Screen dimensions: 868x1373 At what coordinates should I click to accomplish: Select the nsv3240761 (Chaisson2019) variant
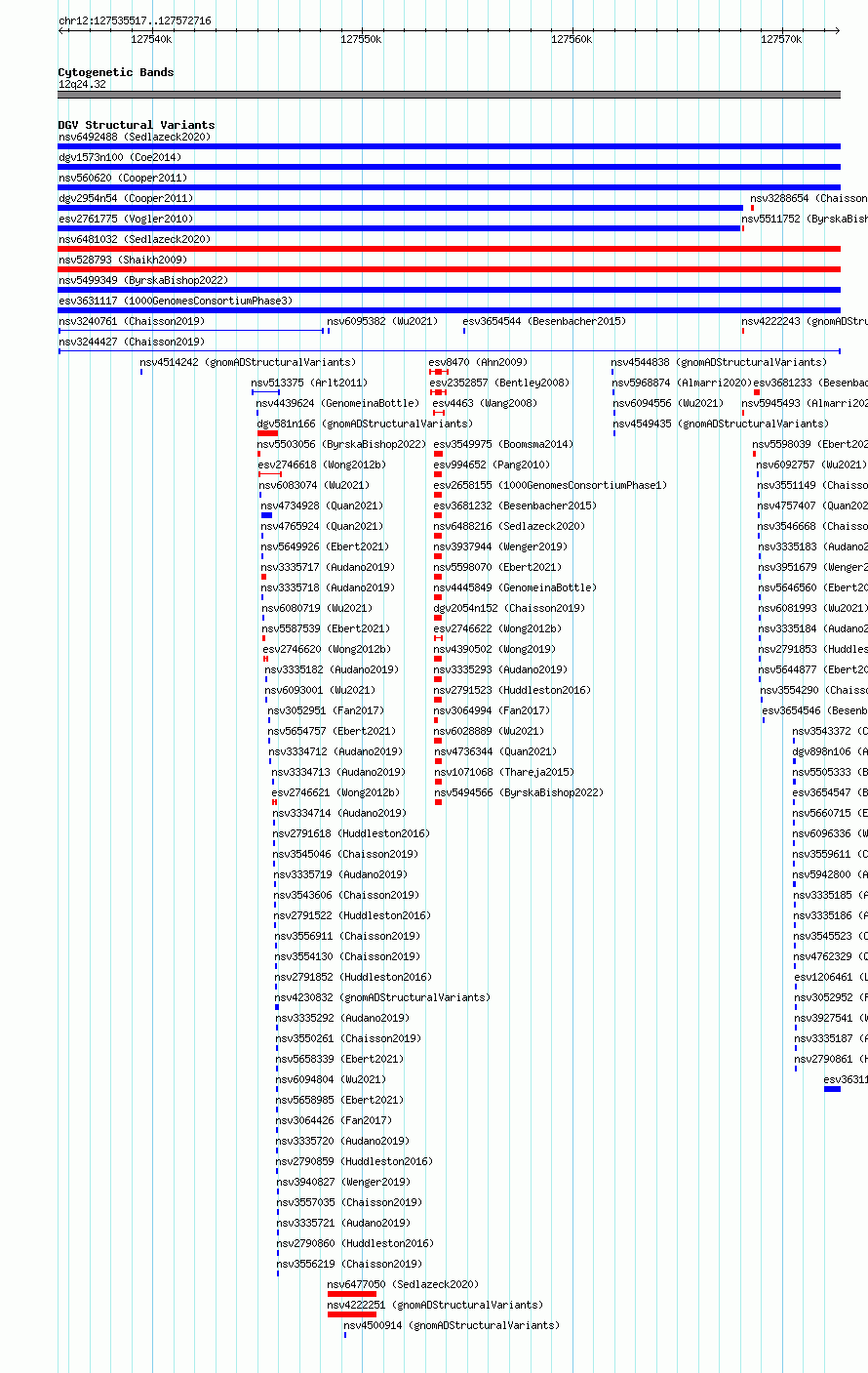tap(131, 322)
